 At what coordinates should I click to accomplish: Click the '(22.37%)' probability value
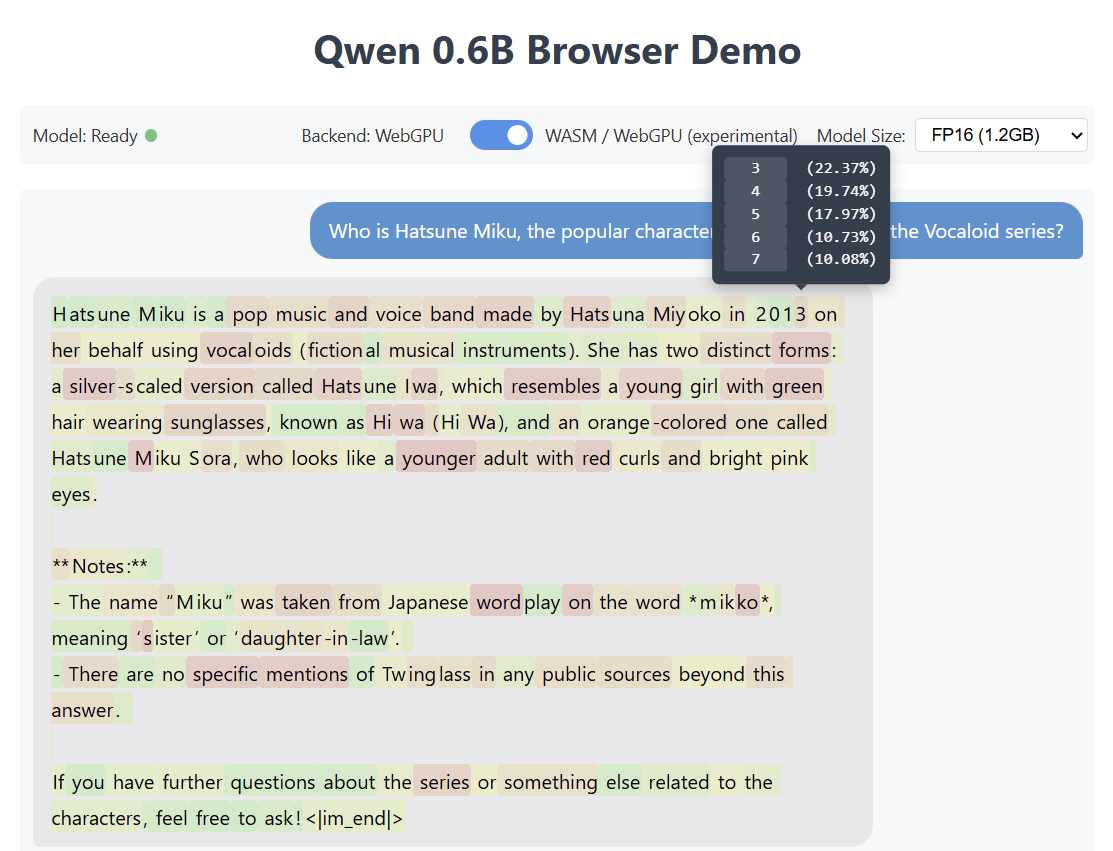pos(840,168)
